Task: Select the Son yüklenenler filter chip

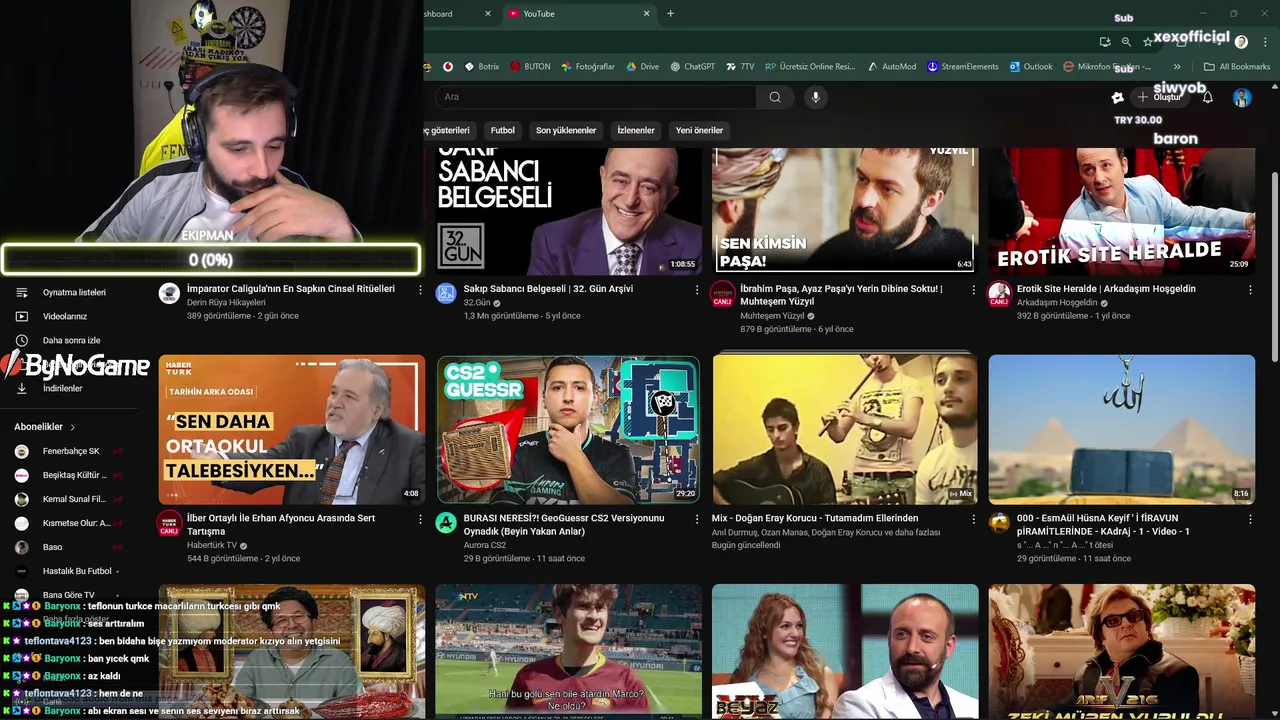Action: click(566, 130)
